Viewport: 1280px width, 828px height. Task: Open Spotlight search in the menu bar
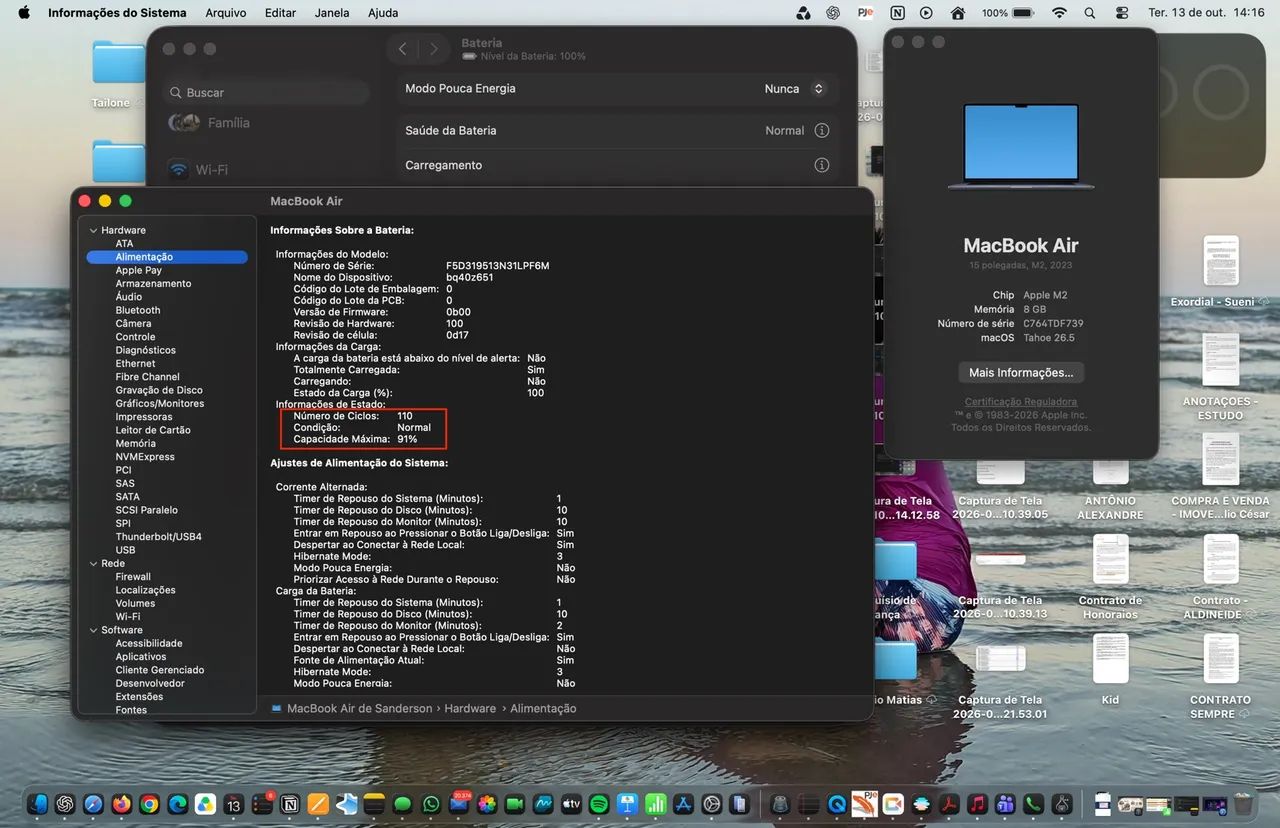click(1090, 13)
